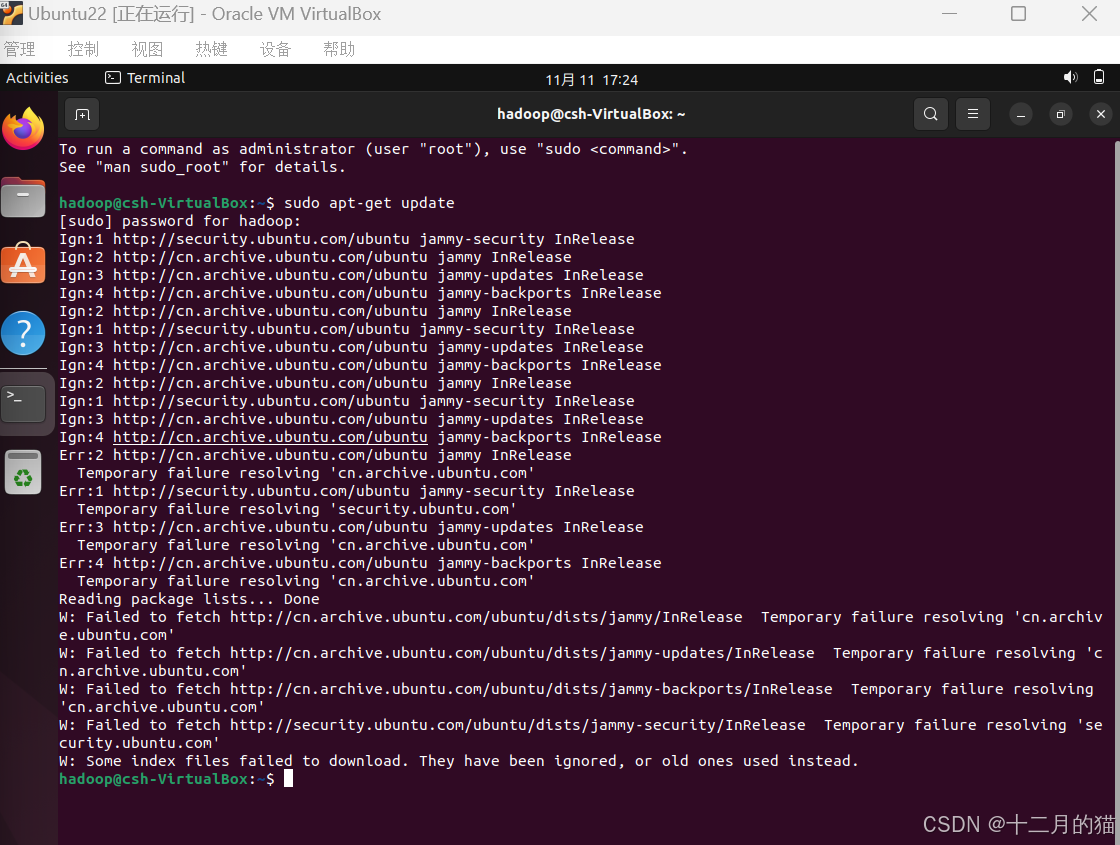Open Firefox from the Ubuntu dock

tap(24, 129)
